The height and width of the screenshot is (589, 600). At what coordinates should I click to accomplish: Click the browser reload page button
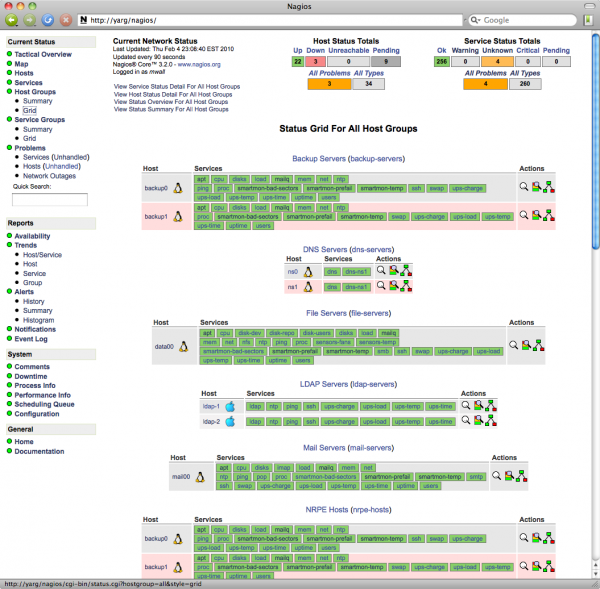coord(47,19)
